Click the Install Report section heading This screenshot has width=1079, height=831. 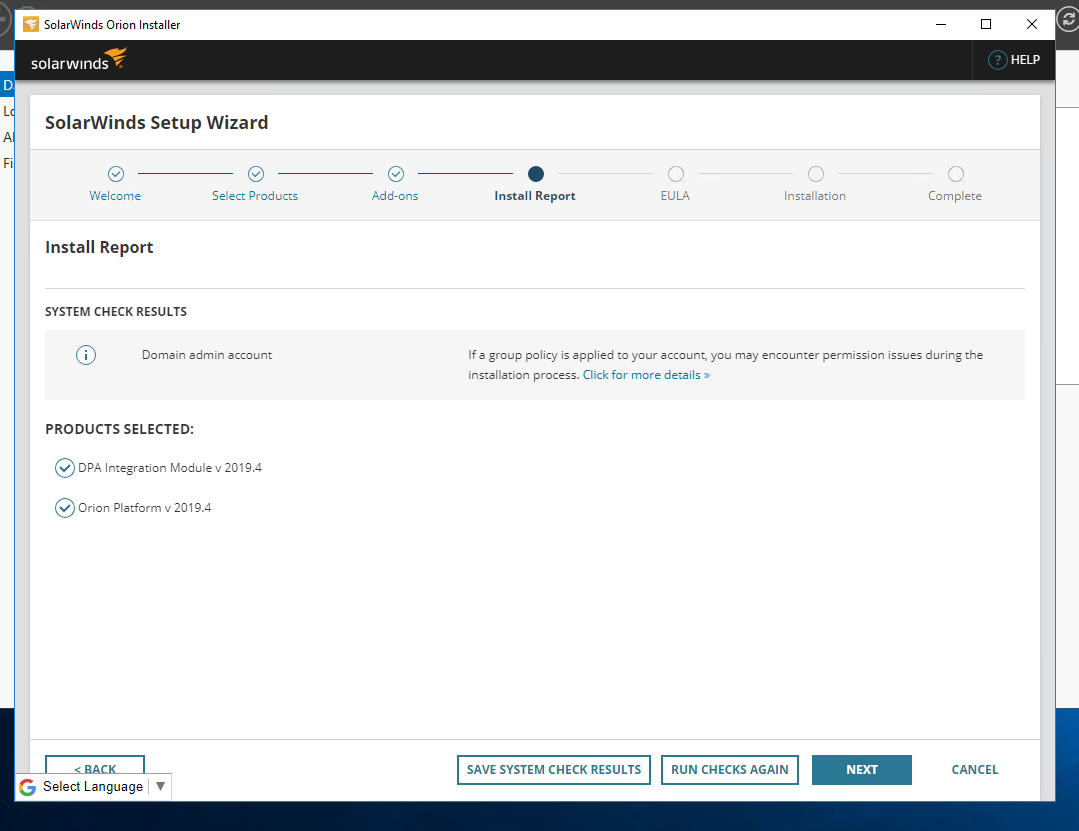tap(99, 247)
